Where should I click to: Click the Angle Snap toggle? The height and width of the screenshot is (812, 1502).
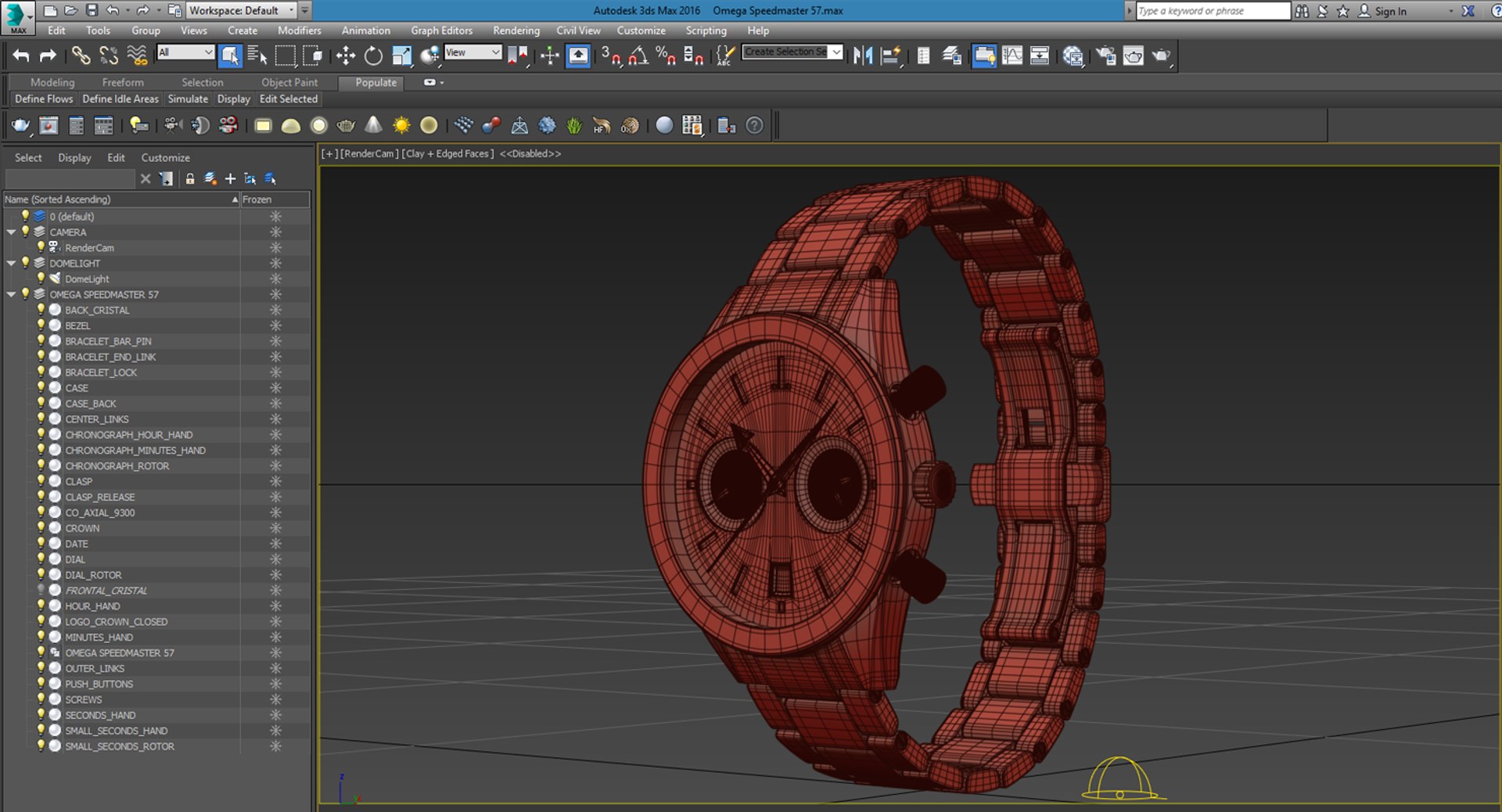pyautogui.click(x=638, y=56)
